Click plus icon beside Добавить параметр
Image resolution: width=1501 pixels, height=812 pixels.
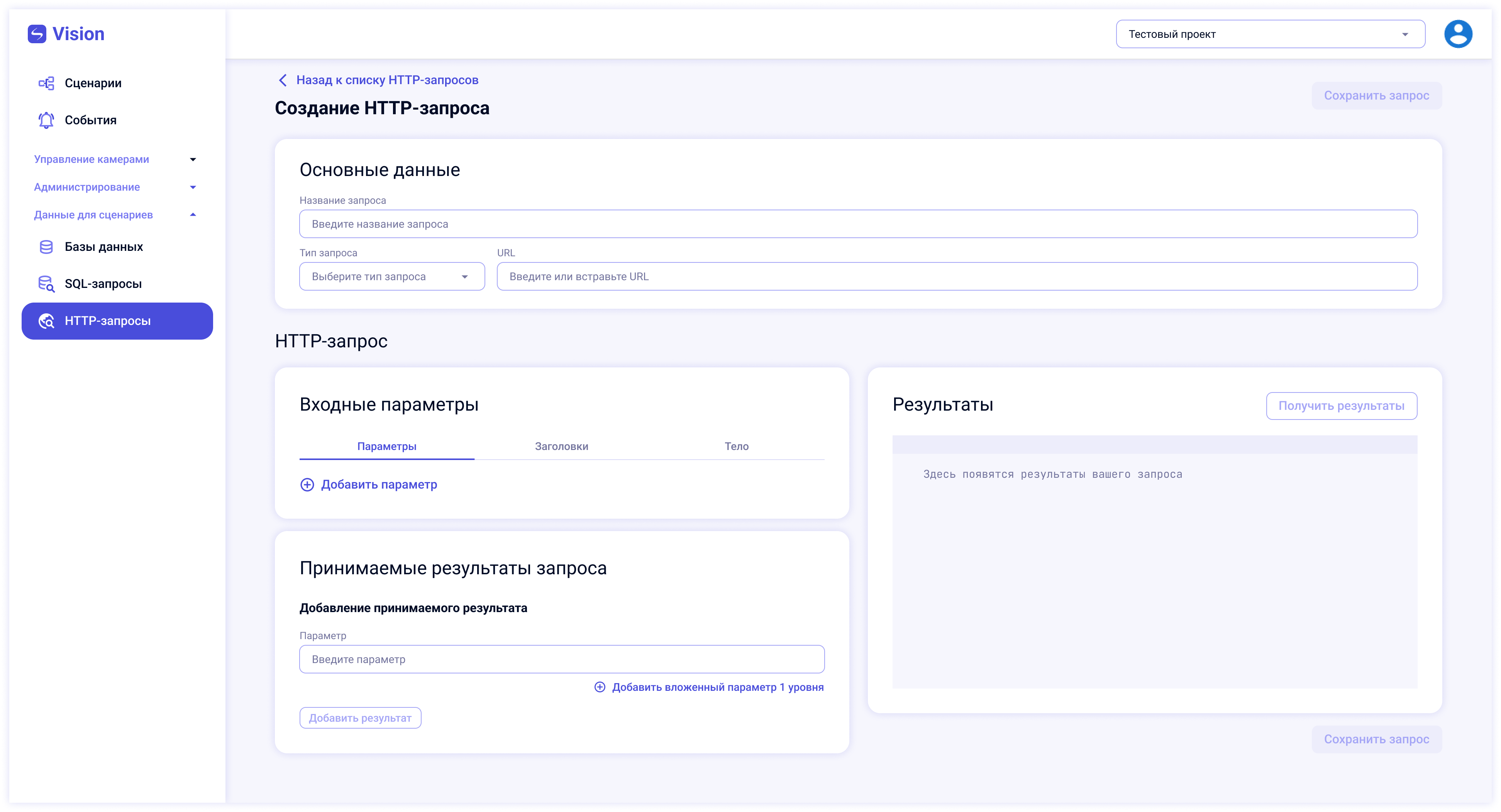307,485
